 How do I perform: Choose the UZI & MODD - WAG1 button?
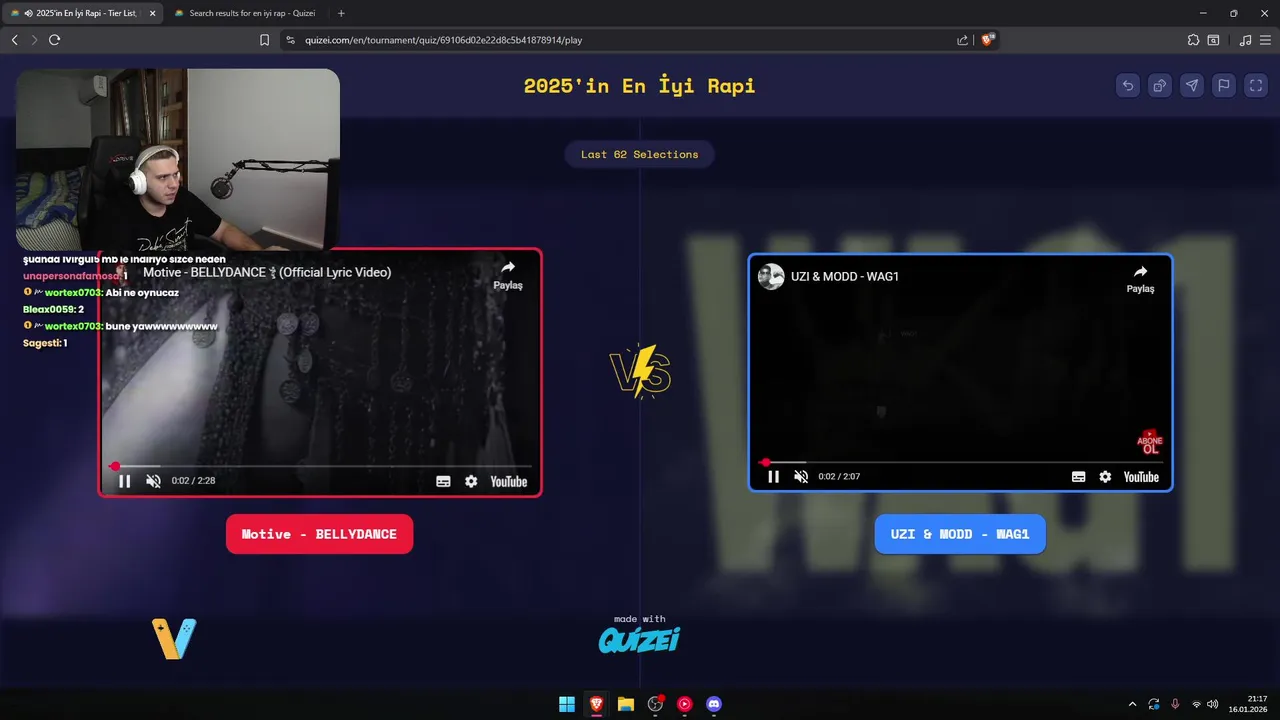[960, 534]
